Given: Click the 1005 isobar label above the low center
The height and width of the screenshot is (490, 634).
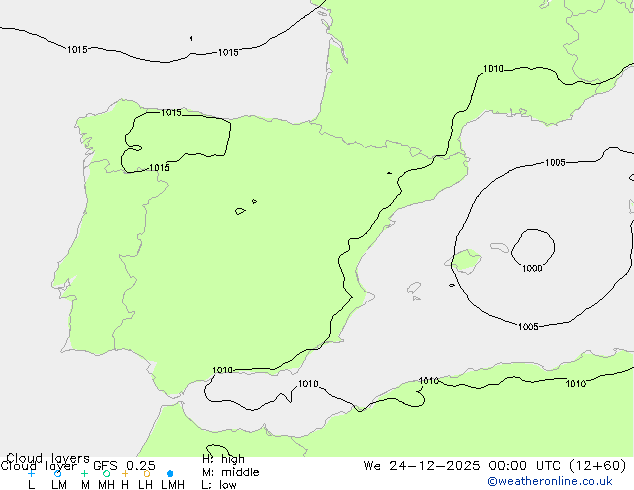Looking at the screenshot, I should point(555,163).
